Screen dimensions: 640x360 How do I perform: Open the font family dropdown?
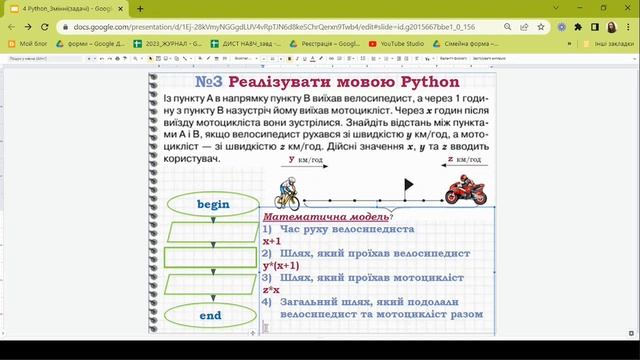tap(246, 59)
